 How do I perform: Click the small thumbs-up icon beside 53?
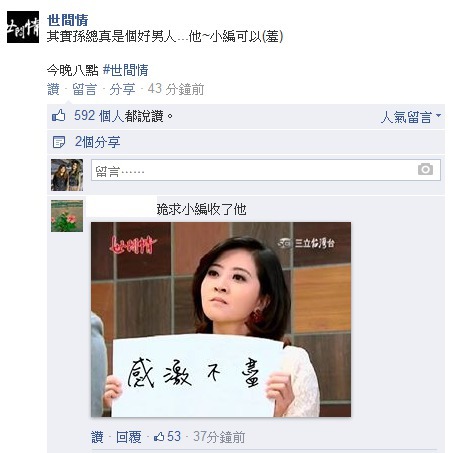coord(159,436)
